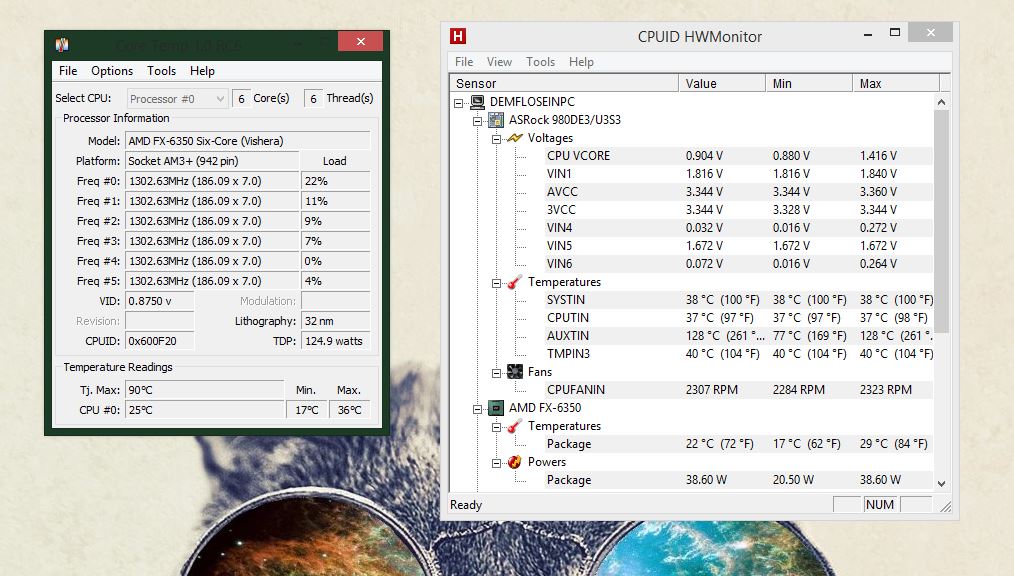
Task: Collapse the ASRock 980DE3/U3S3 node
Action: click(x=477, y=121)
